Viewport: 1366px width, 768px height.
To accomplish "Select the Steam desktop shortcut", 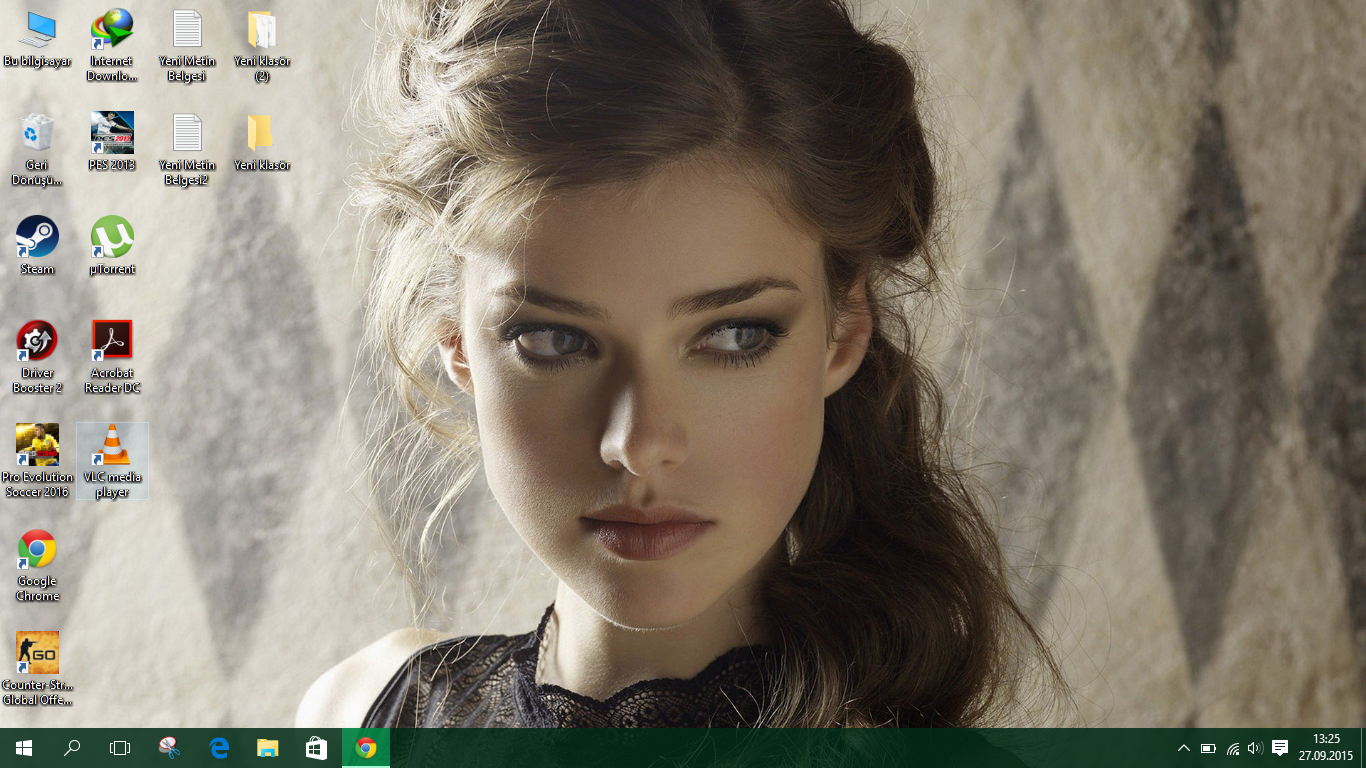I will 37,246.
